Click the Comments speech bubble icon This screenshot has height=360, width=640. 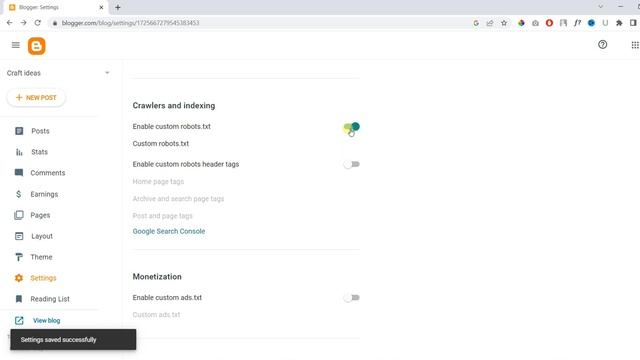pyautogui.click(x=19, y=173)
